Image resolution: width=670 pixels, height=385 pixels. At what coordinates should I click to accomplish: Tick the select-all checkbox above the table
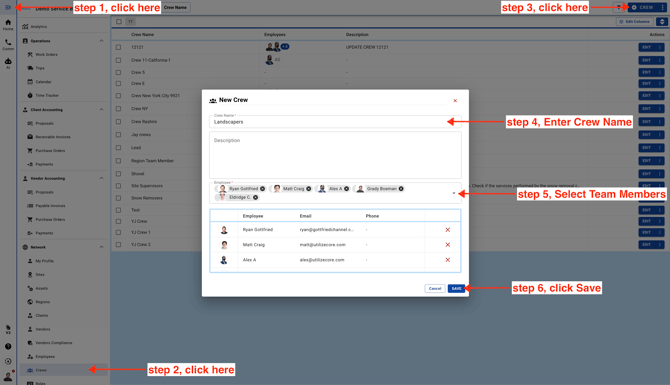pos(119,21)
